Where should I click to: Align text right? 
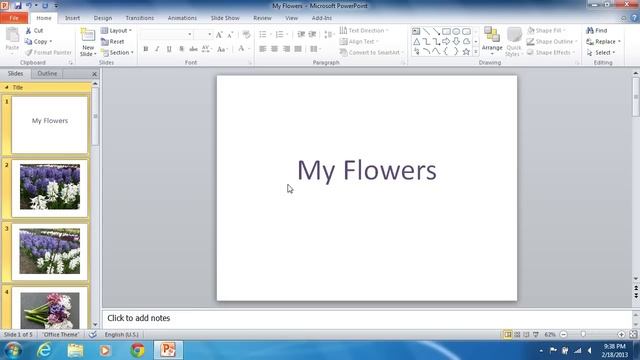click(x=287, y=49)
